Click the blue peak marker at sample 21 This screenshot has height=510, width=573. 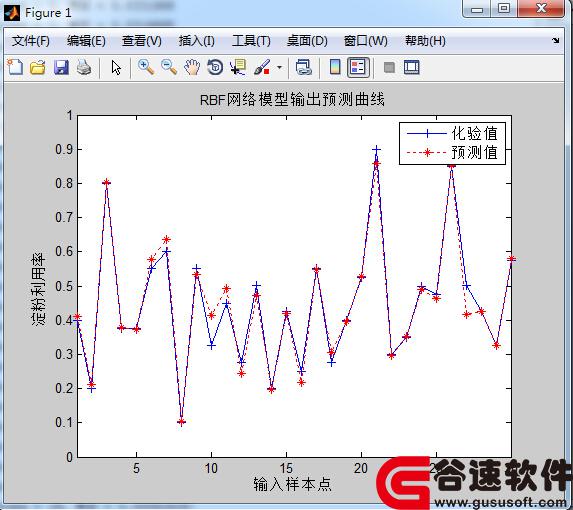click(376, 149)
